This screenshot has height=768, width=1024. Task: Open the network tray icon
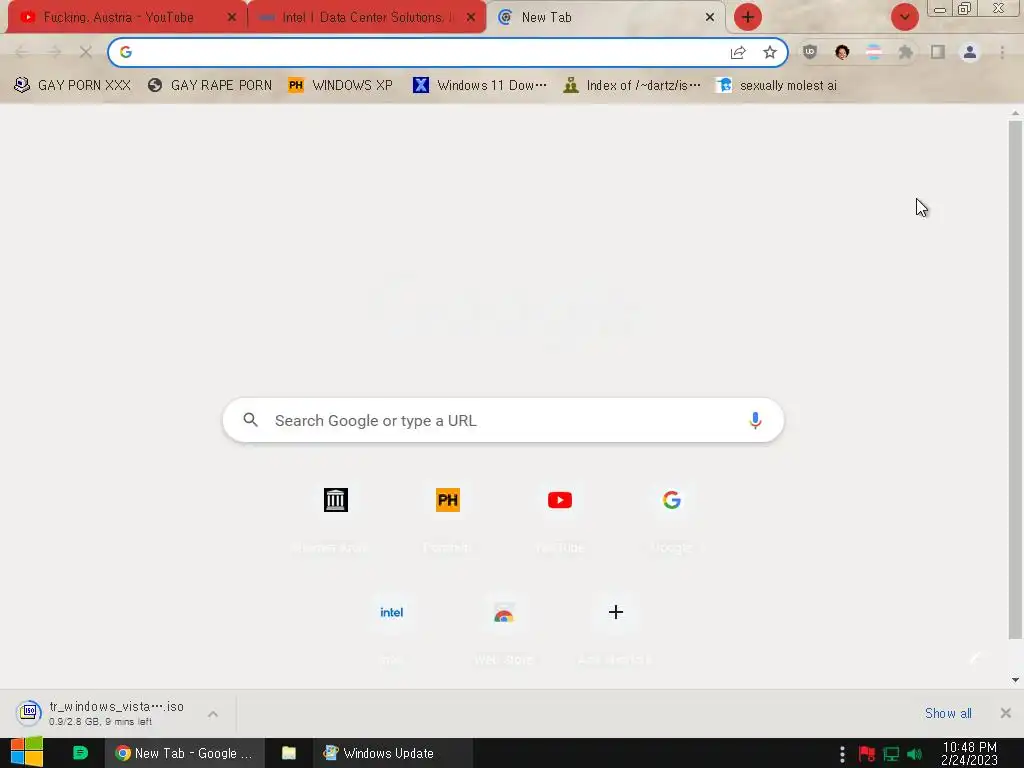tap(891, 754)
